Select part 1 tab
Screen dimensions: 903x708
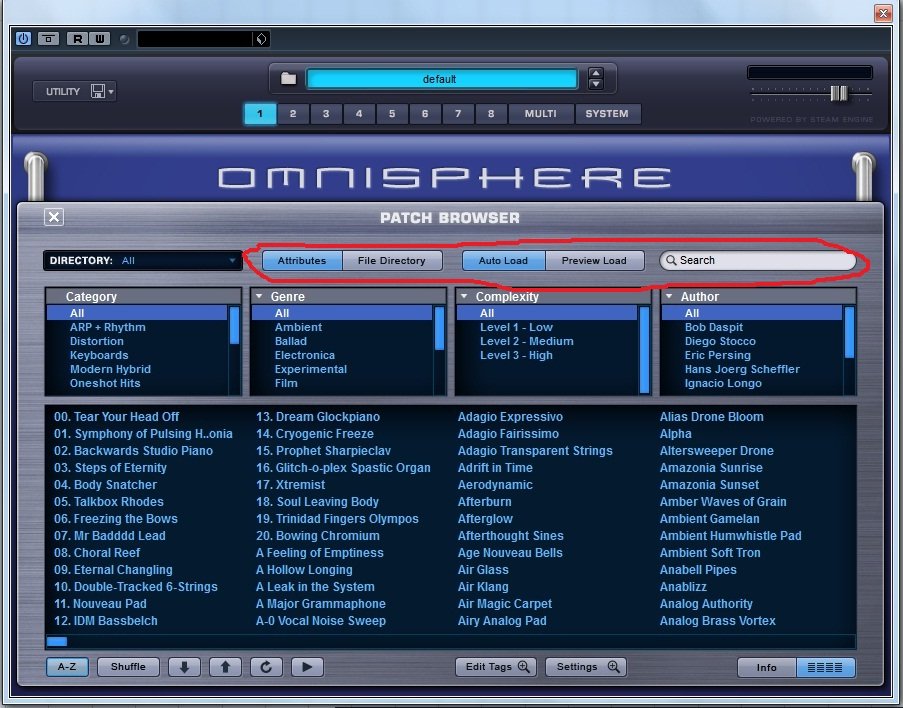(x=260, y=113)
